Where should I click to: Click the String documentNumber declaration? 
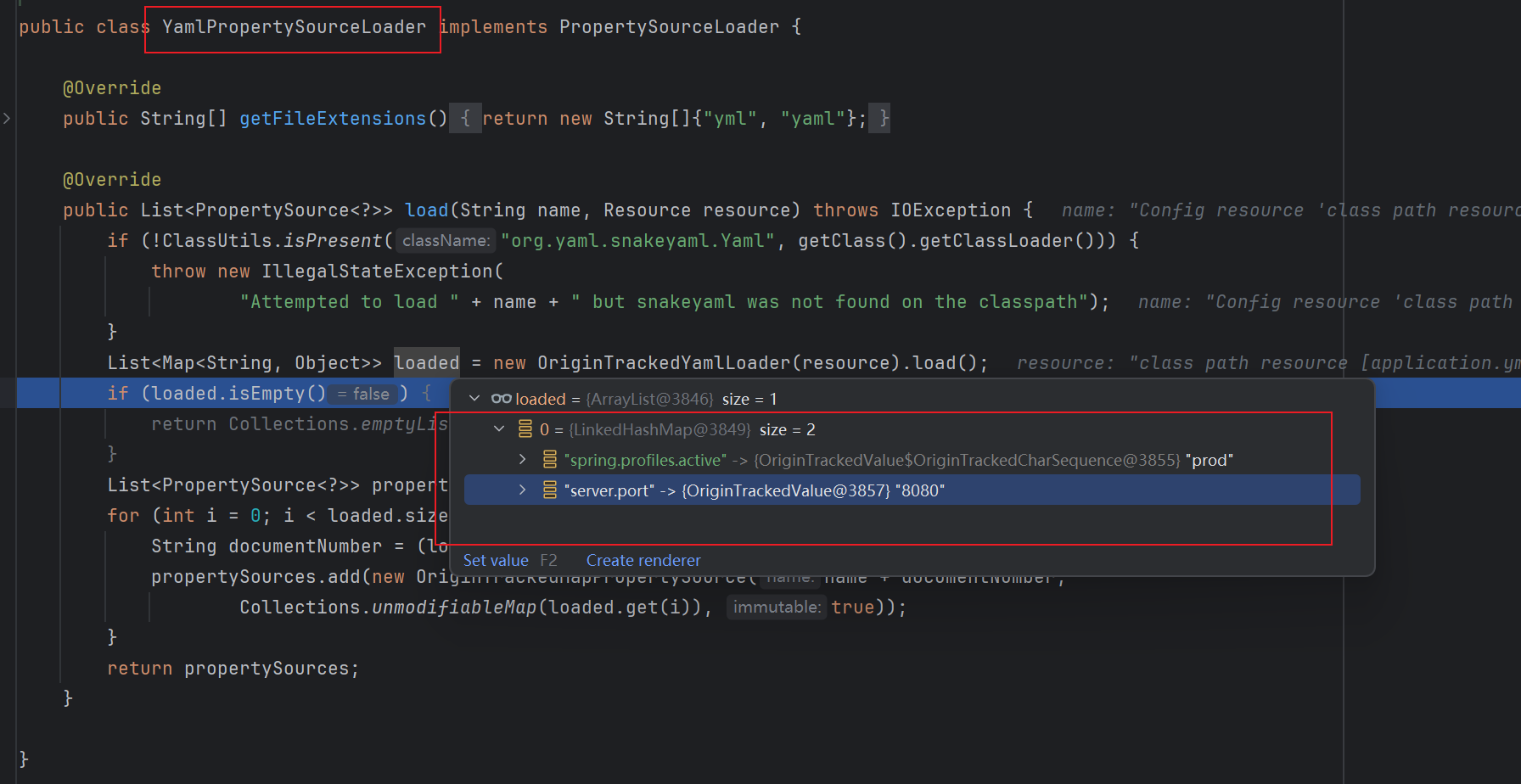point(267,546)
